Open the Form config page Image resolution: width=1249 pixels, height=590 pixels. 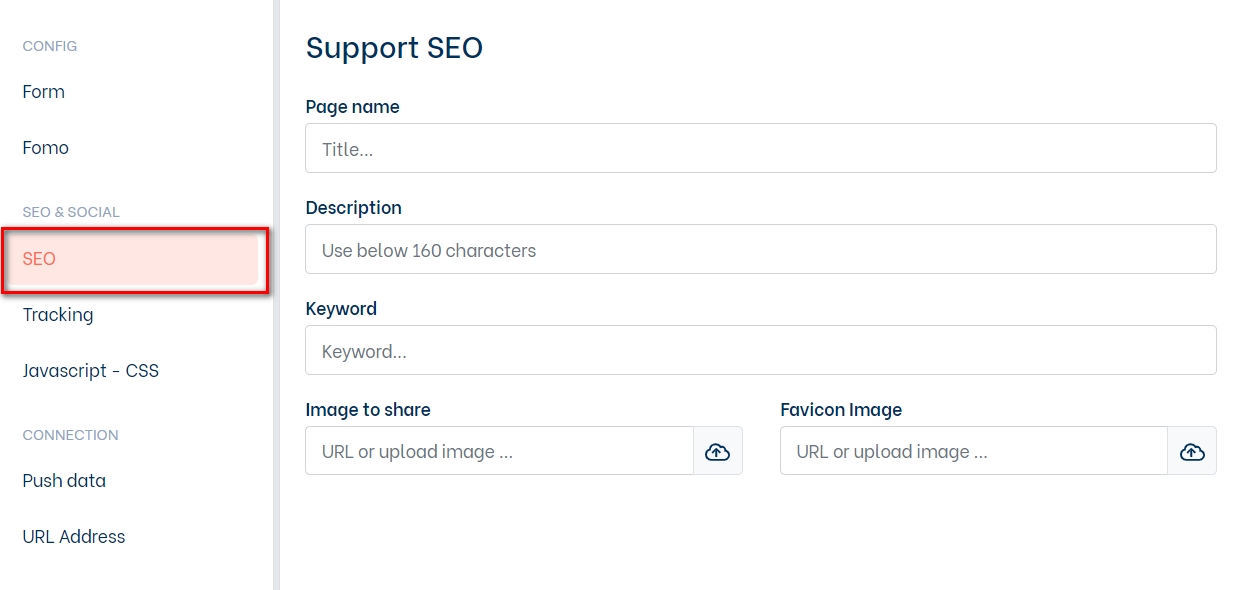click(x=44, y=92)
